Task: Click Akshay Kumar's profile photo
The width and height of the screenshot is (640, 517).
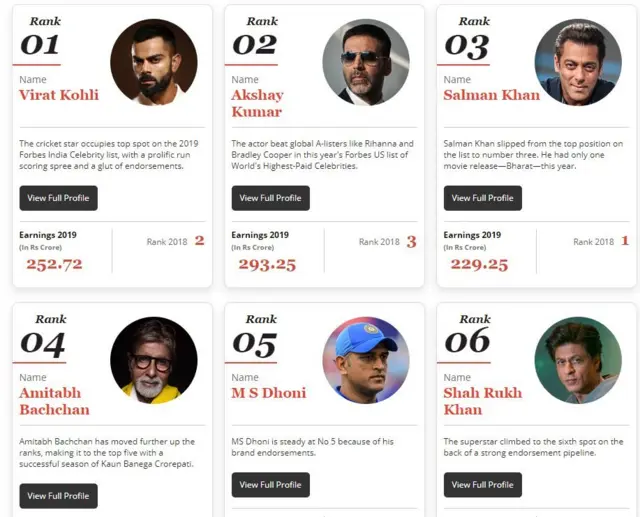Action: point(365,62)
